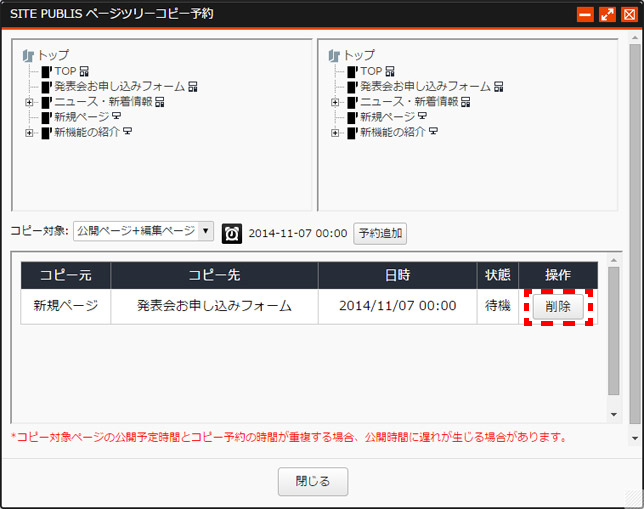This screenshot has height=509, width=644.
Task: Delete the 新規ページ reservation with 削除
Action: (x=558, y=306)
